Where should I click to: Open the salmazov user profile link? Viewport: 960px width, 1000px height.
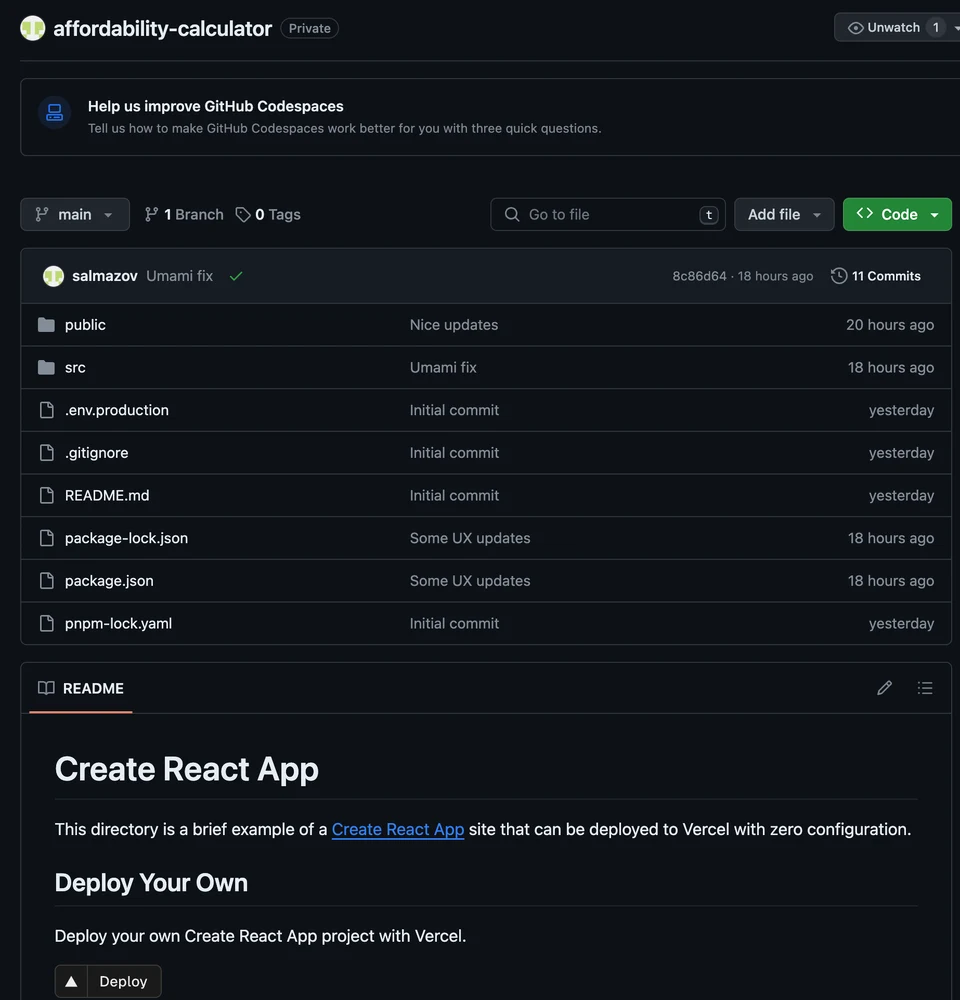(105, 276)
